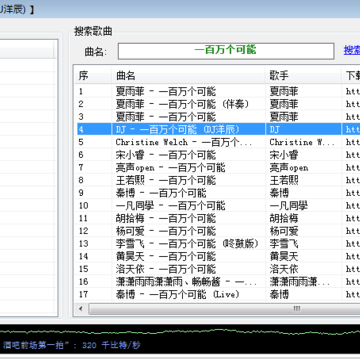Image resolution: width=360 pixels, height=360 pixels.
Task: Select song 王若熙 - 一百万个可能
Action: (x=166, y=180)
